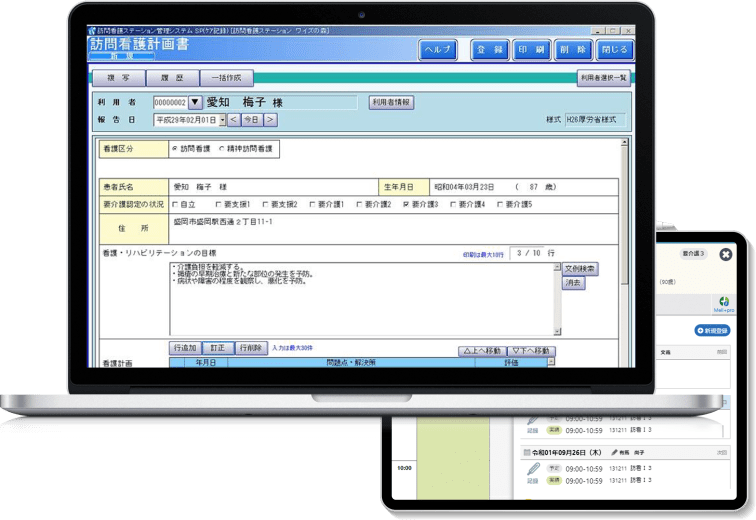Screen dimensions: 756x520
Task: Click the 問題点・解決策 column header
Action: [x=351, y=363]
